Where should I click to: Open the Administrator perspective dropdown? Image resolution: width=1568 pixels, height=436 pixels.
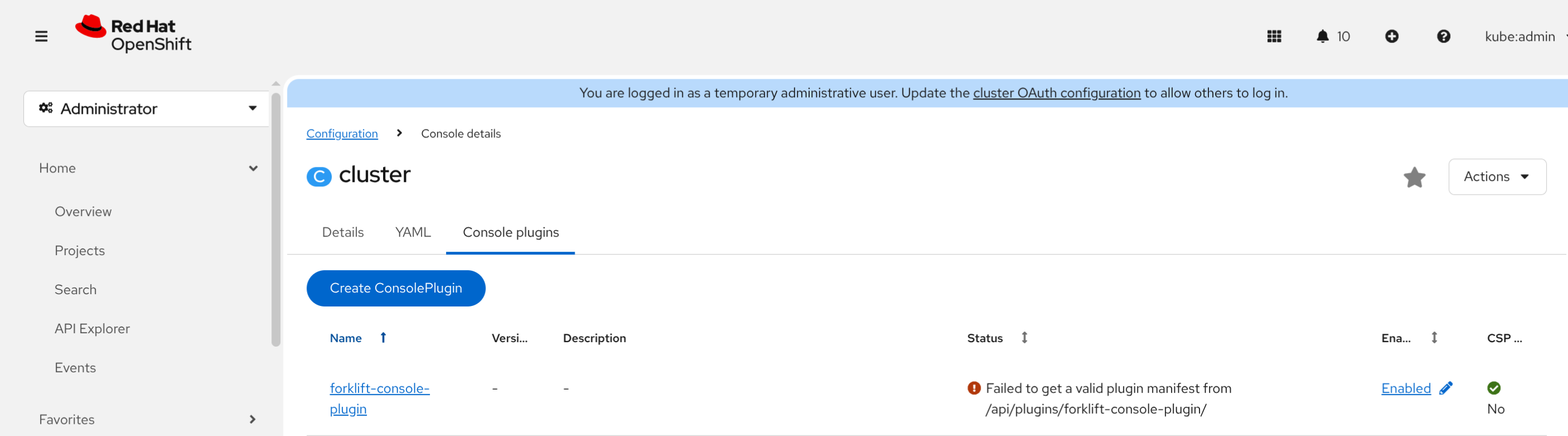click(x=147, y=109)
